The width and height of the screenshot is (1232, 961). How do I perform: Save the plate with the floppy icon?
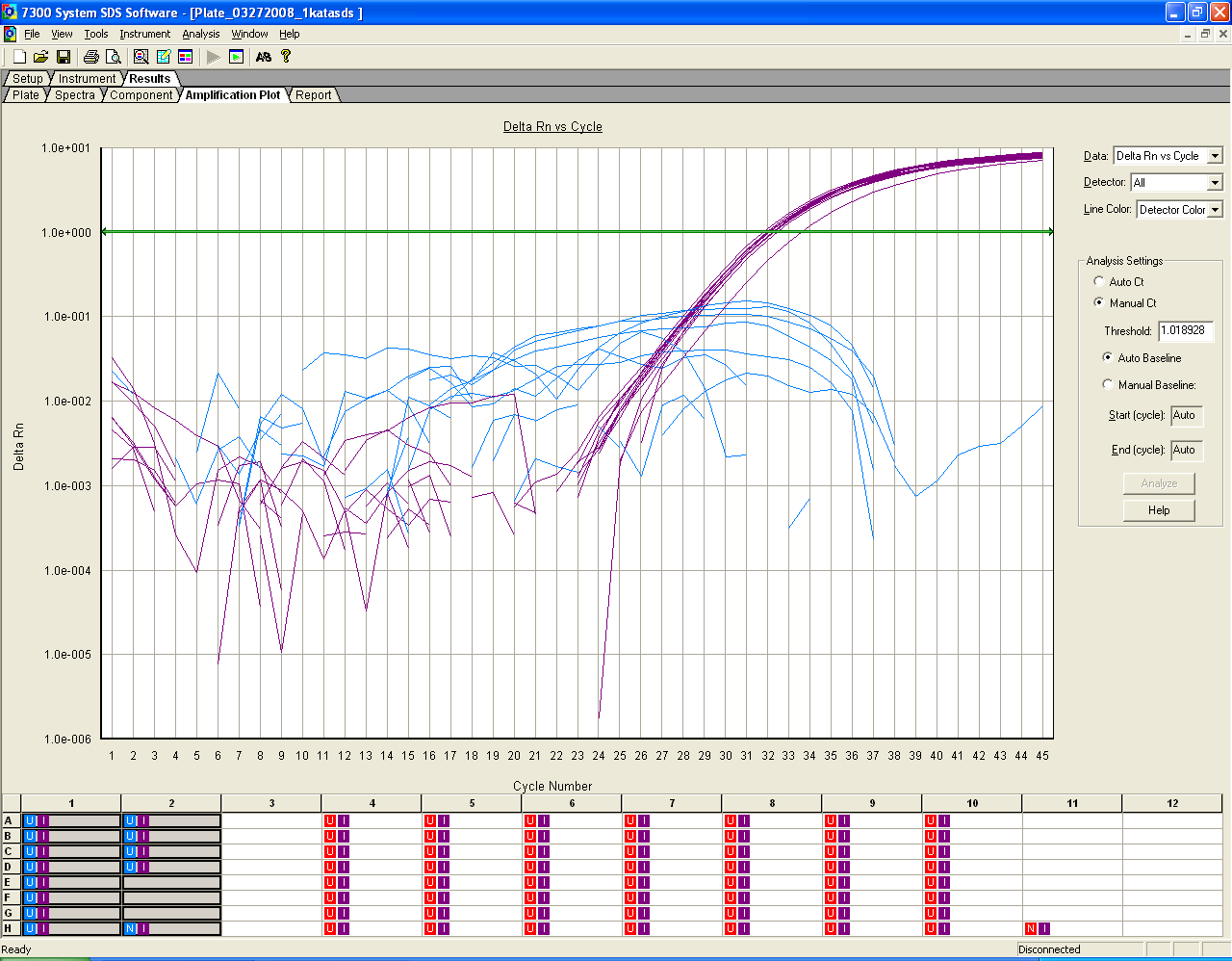[64, 57]
